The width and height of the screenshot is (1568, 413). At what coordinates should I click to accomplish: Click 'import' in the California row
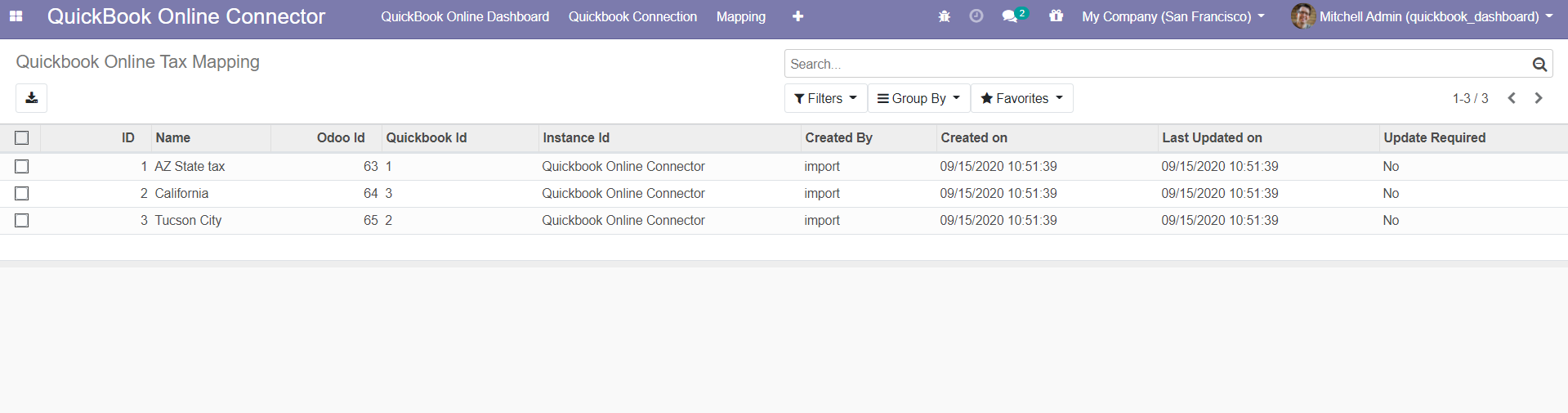coord(822,194)
